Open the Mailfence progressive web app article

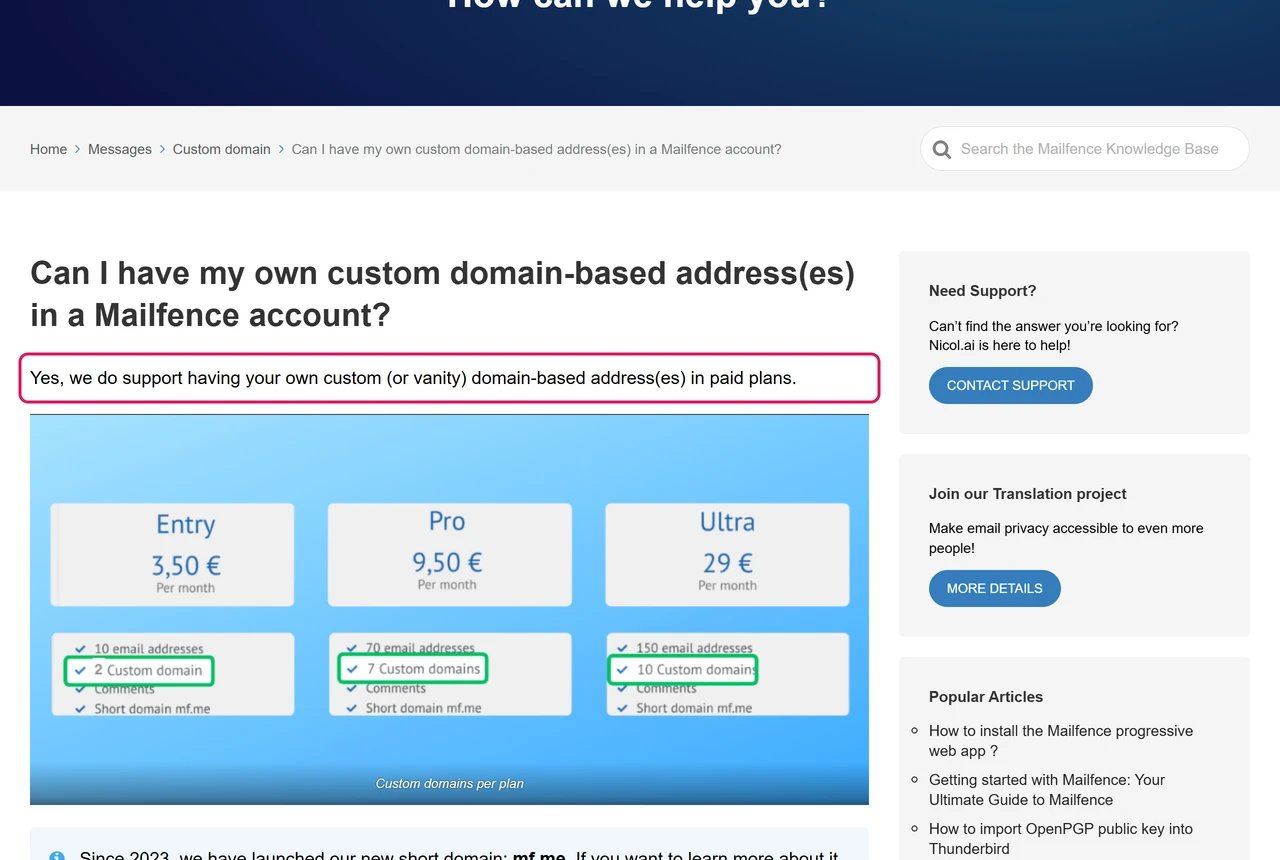pos(1061,741)
